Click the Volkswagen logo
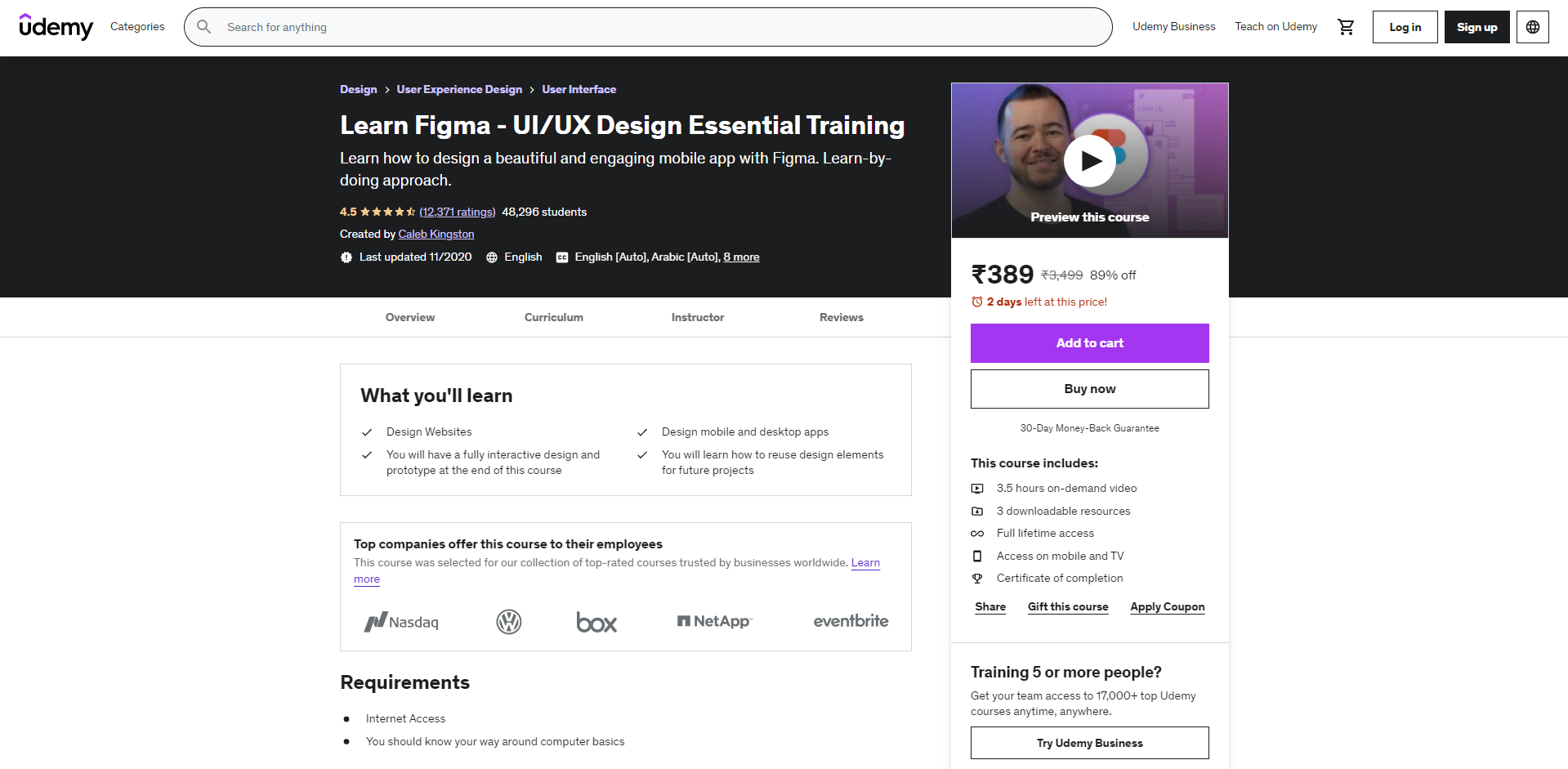Screen dimensions: 1568x769 pos(509,622)
